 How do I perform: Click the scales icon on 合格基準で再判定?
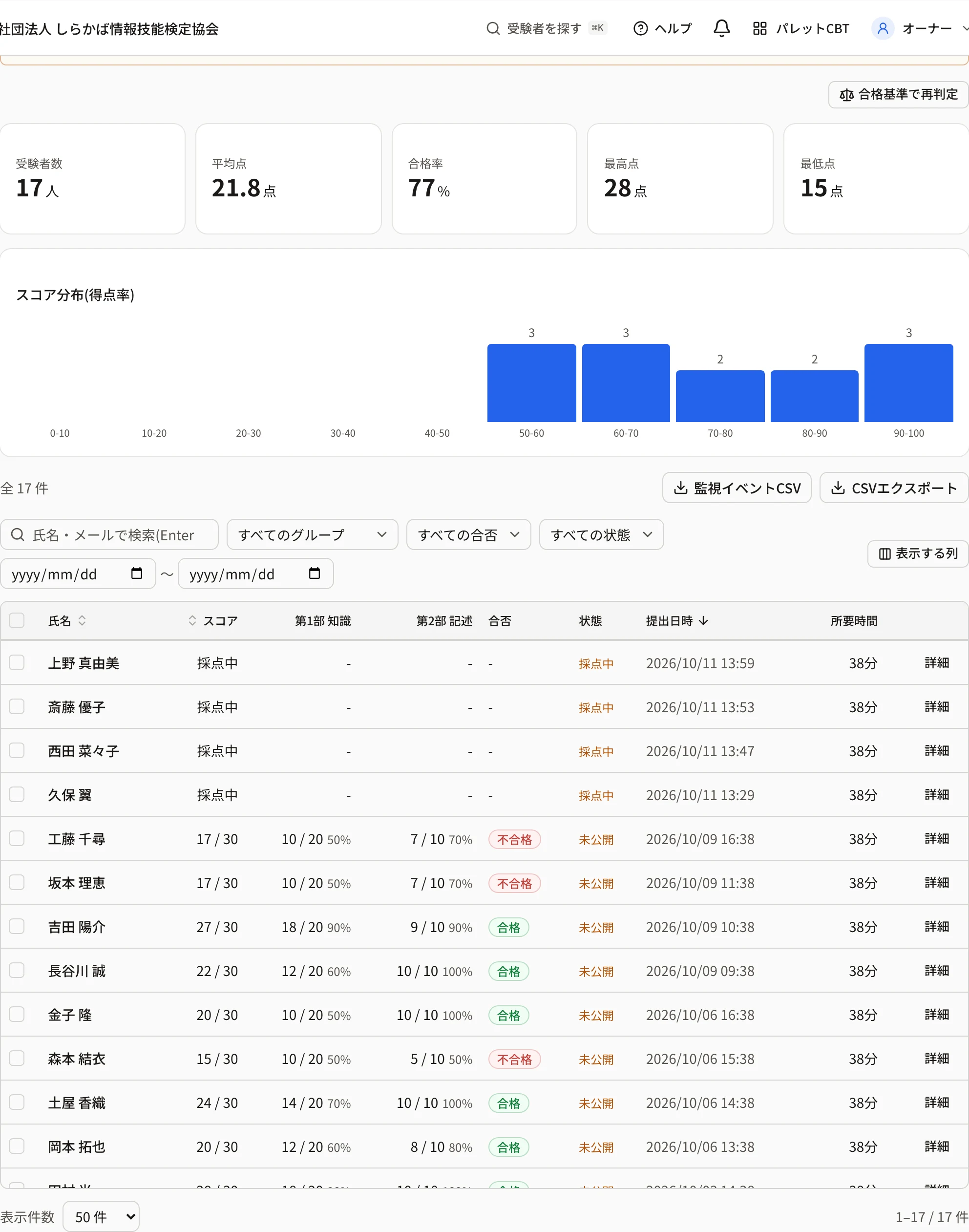(846, 95)
